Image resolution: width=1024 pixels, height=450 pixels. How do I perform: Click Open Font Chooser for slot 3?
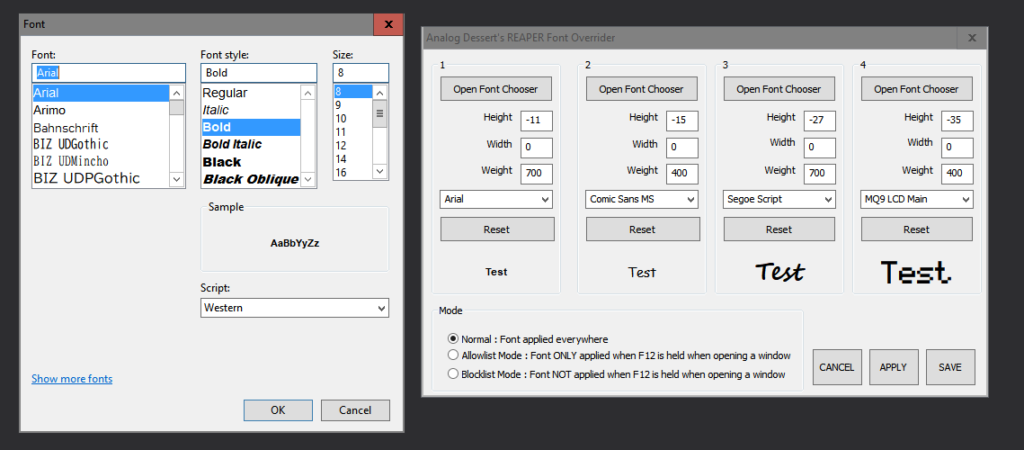point(778,89)
